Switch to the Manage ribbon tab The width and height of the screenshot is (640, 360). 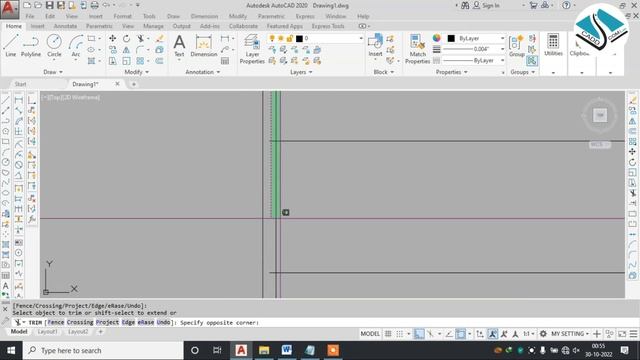[153, 26]
